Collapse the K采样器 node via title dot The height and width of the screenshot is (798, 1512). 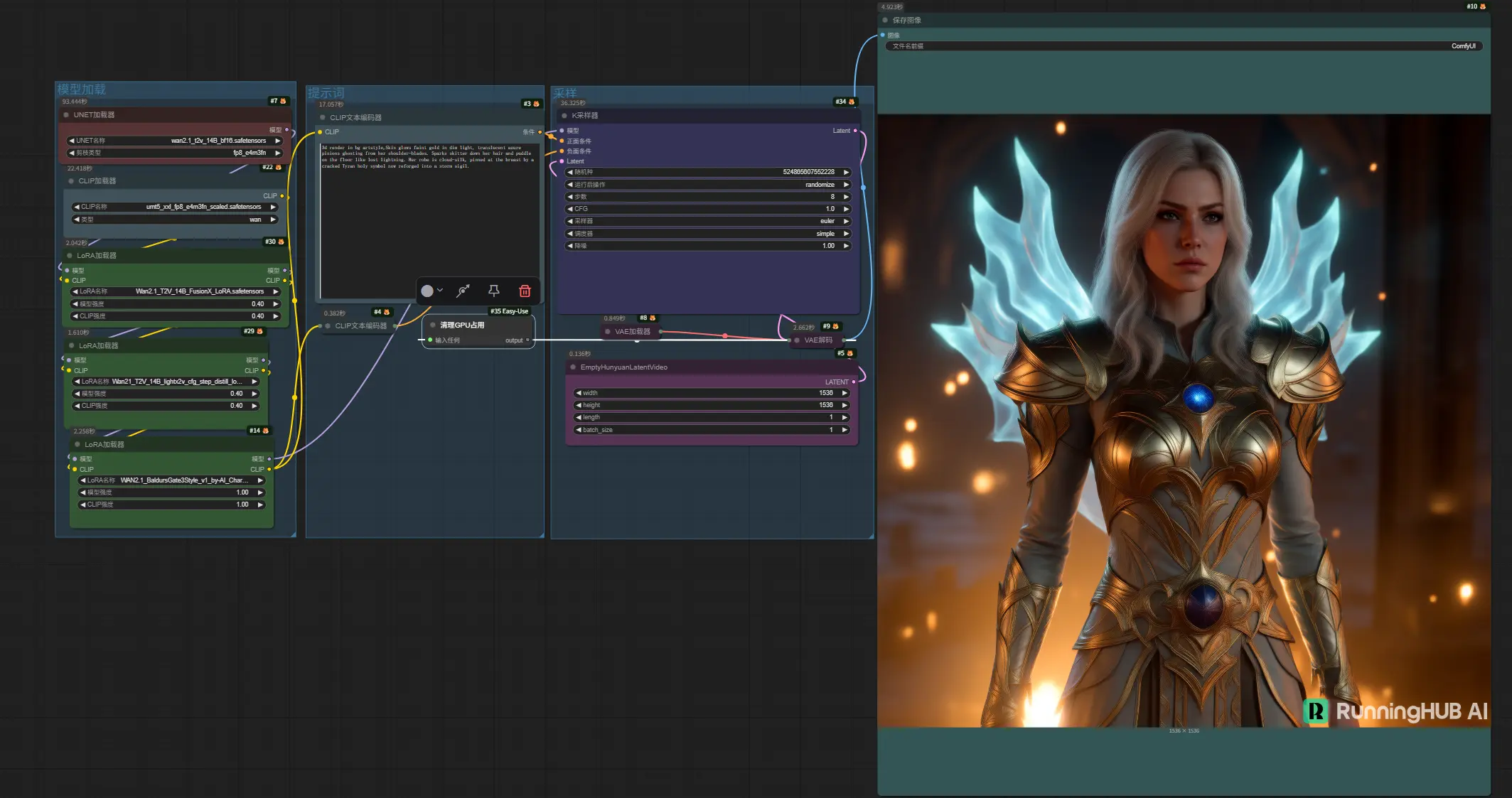tap(564, 116)
